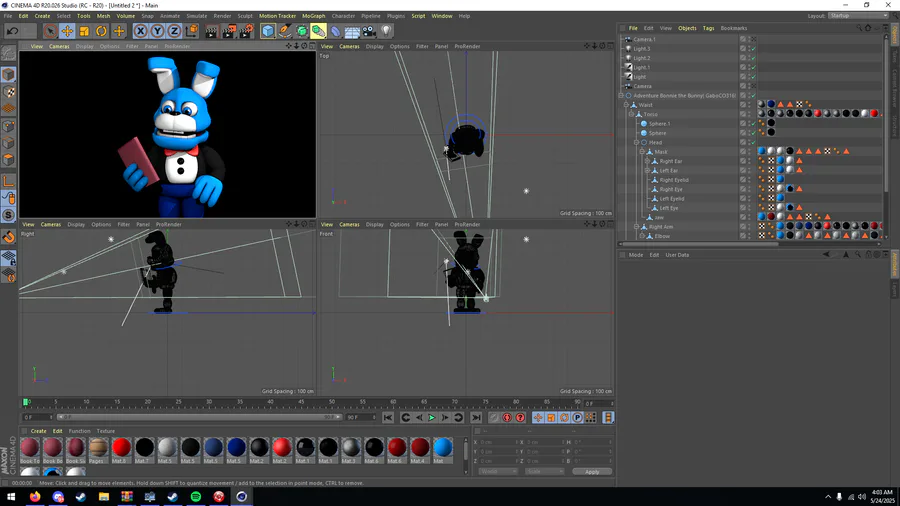900x506 pixels.
Task: Open Cameras menu in perspective viewport
Action: coord(59,46)
